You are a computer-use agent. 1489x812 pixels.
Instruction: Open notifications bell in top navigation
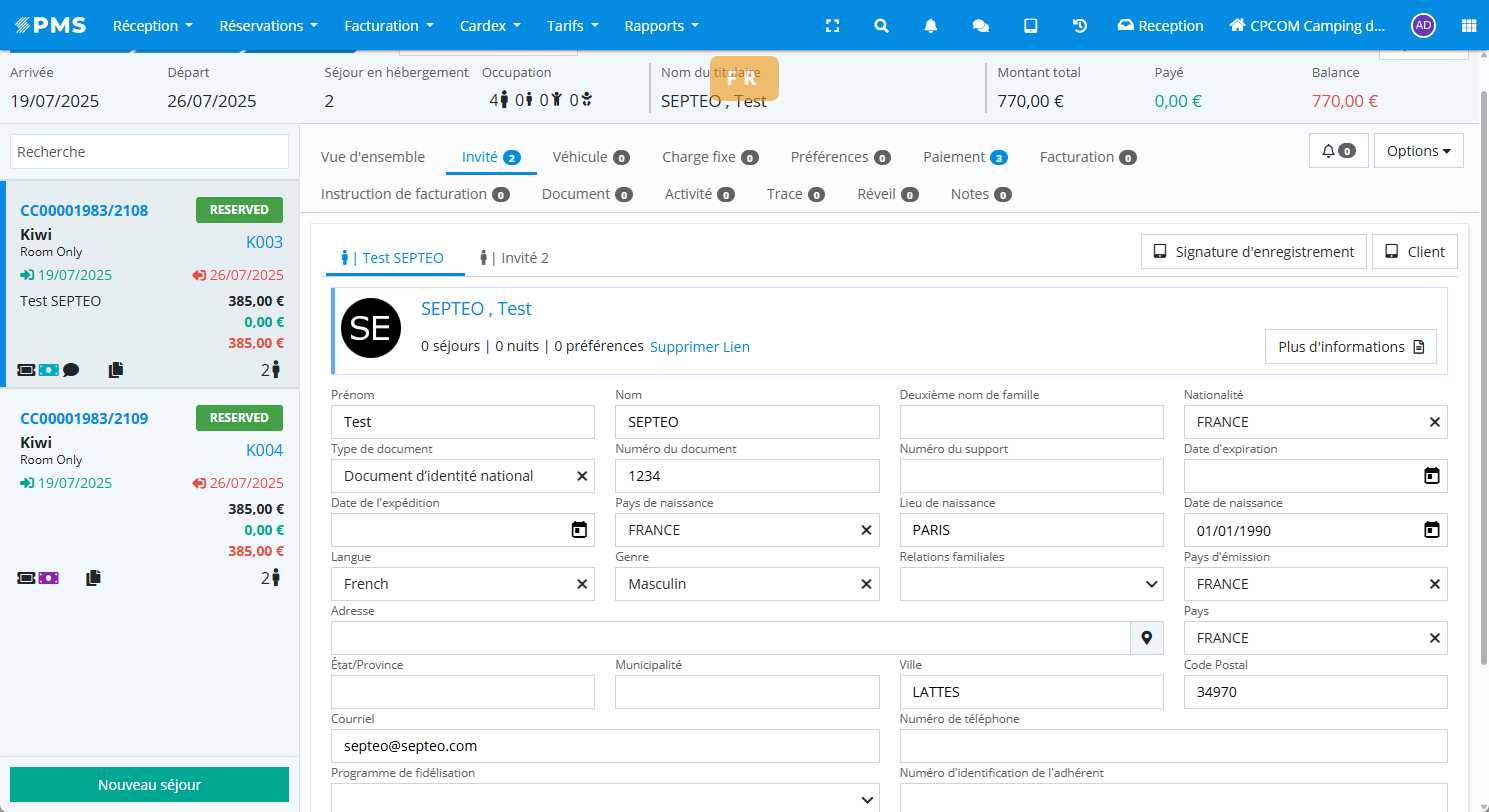(x=931, y=26)
